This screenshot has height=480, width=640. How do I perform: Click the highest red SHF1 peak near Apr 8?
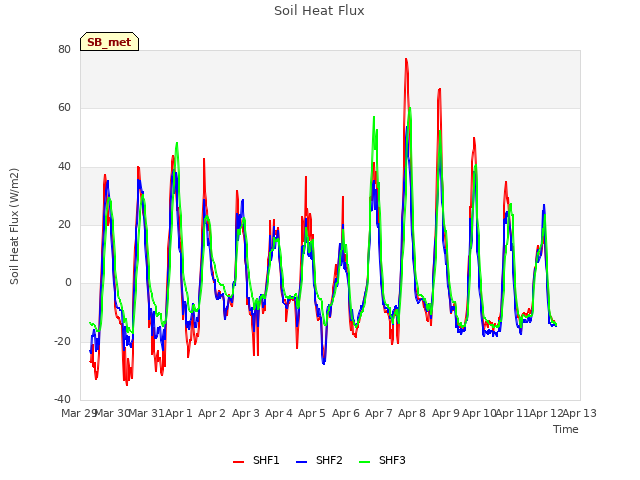click(x=406, y=59)
